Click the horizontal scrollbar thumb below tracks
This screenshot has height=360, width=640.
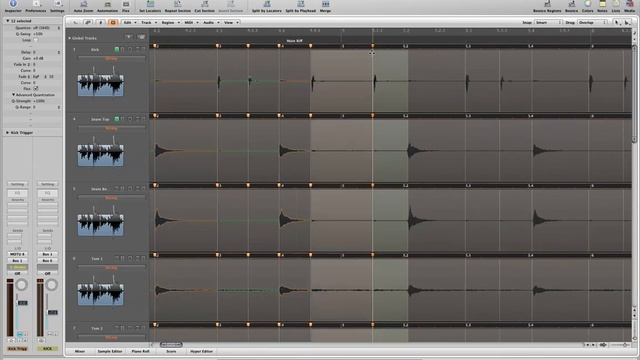[x=171, y=345]
